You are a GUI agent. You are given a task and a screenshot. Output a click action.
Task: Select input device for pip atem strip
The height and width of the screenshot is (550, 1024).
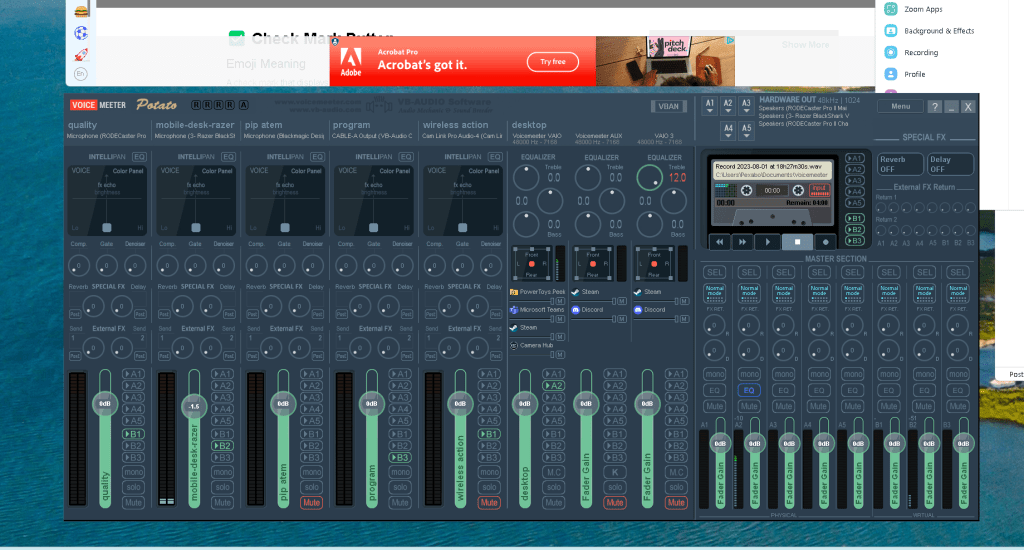(x=284, y=136)
